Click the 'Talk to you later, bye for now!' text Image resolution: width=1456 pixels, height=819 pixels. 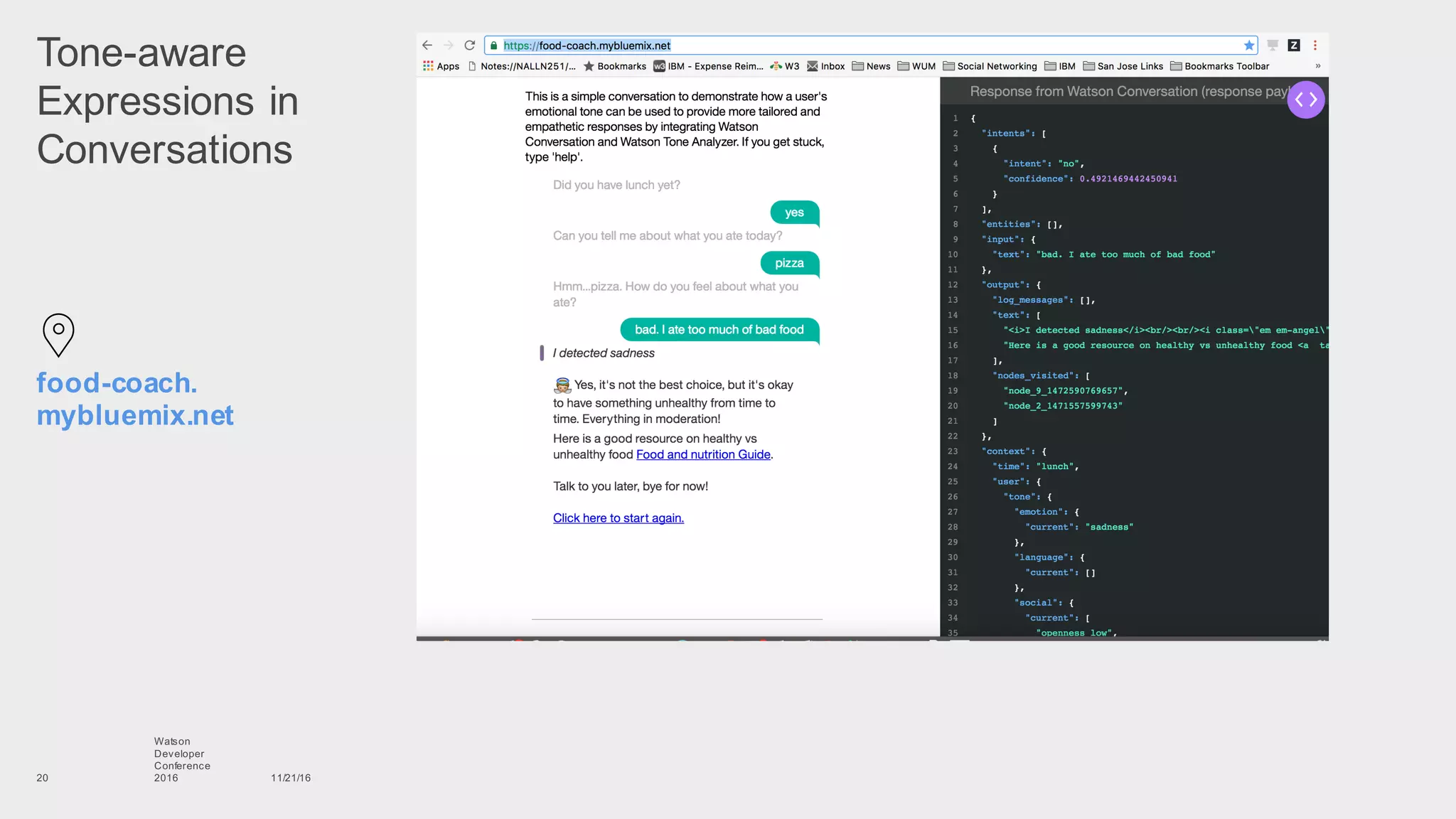pyautogui.click(x=631, y=486)
